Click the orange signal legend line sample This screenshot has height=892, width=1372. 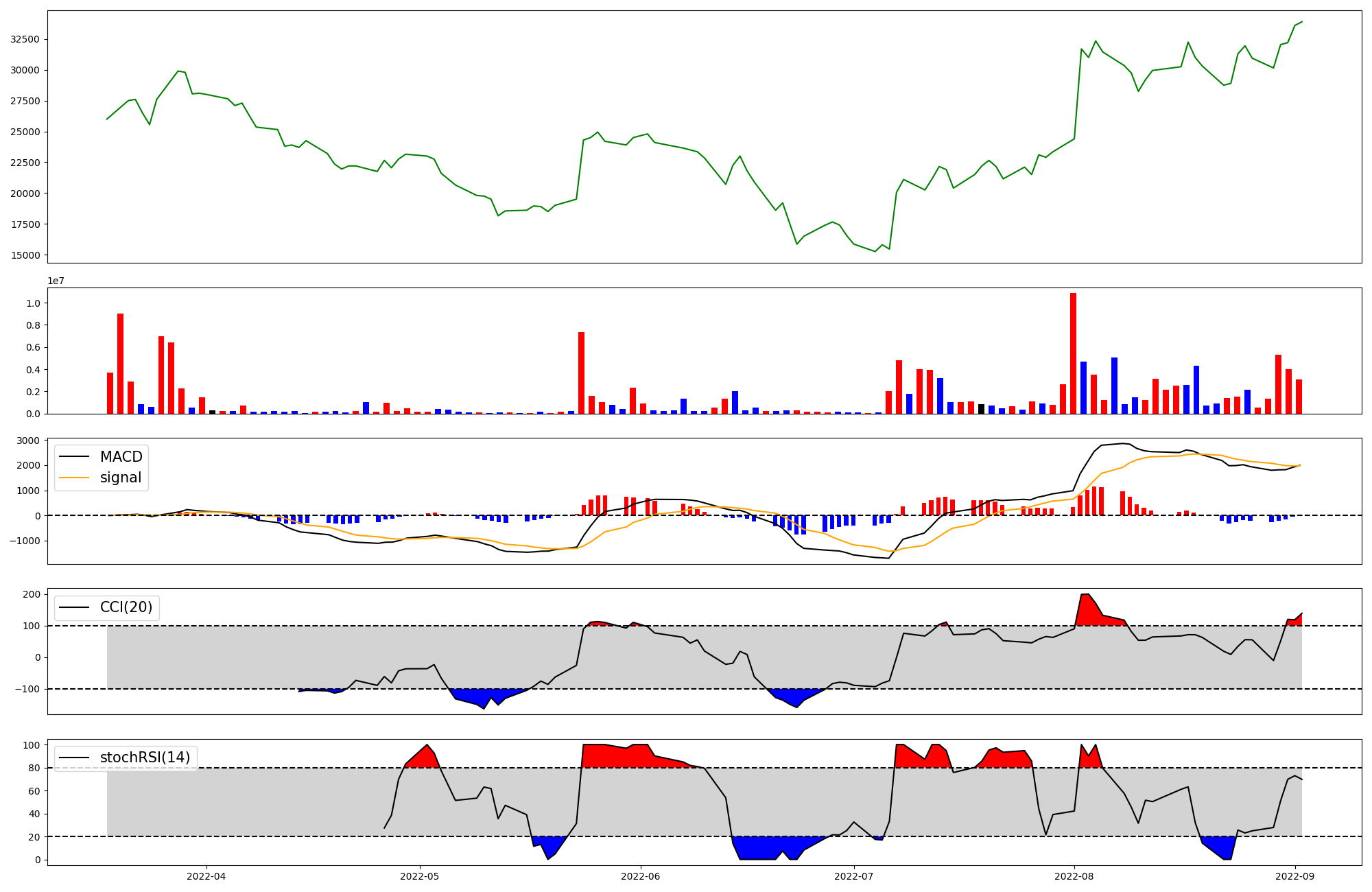pyautogui.click(x=74, y=478)
